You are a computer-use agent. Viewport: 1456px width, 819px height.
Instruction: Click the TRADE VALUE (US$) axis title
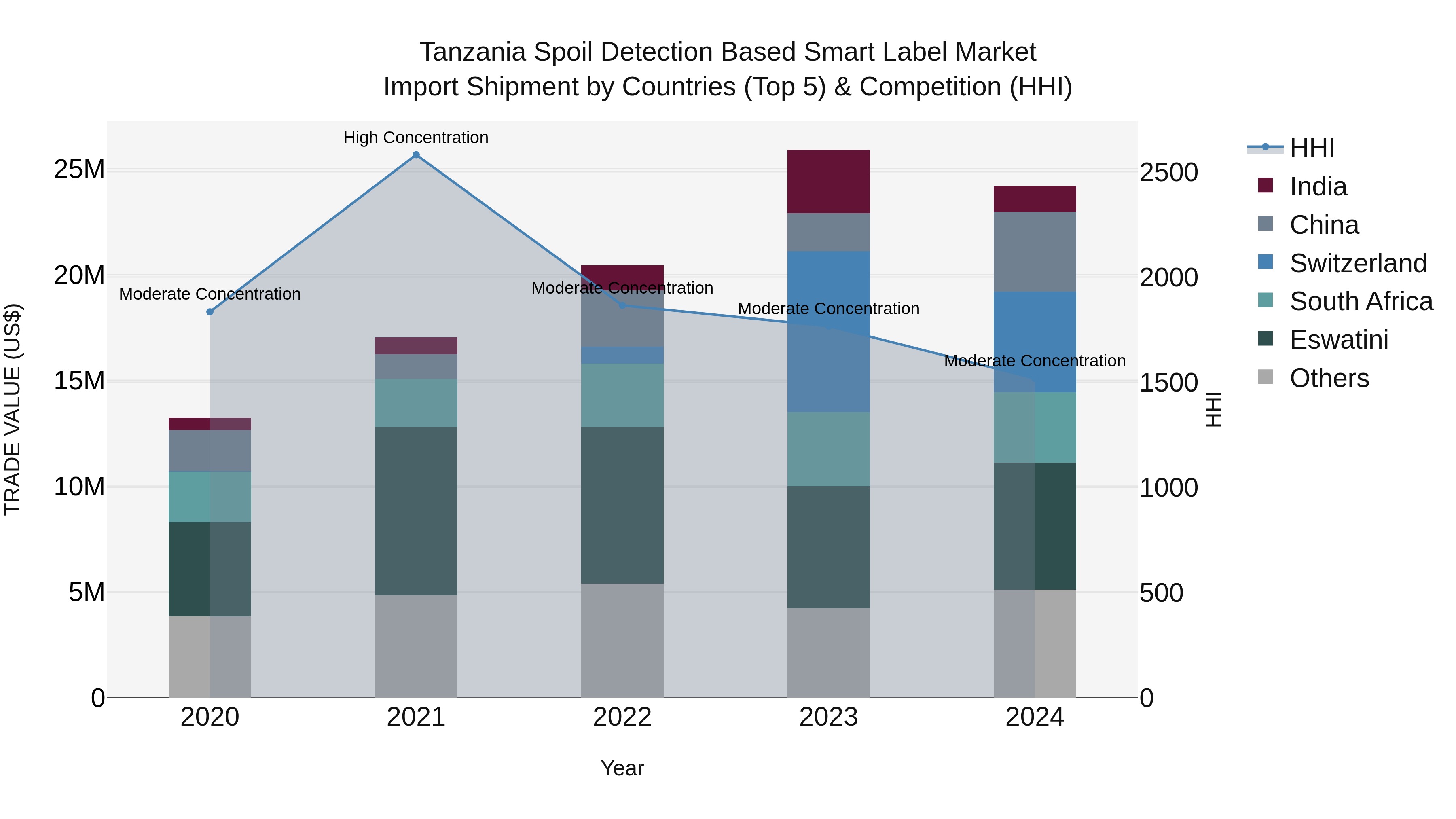(x=13, y=409)
